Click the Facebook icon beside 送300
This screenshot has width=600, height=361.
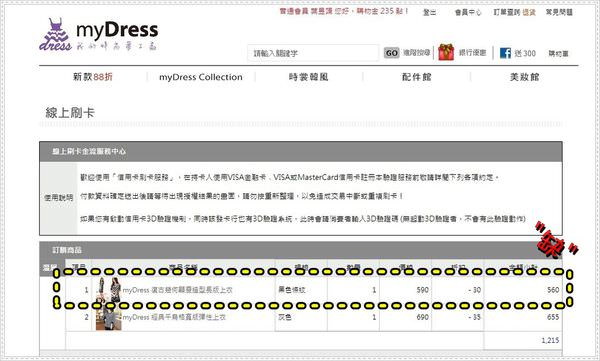[505, 53]
